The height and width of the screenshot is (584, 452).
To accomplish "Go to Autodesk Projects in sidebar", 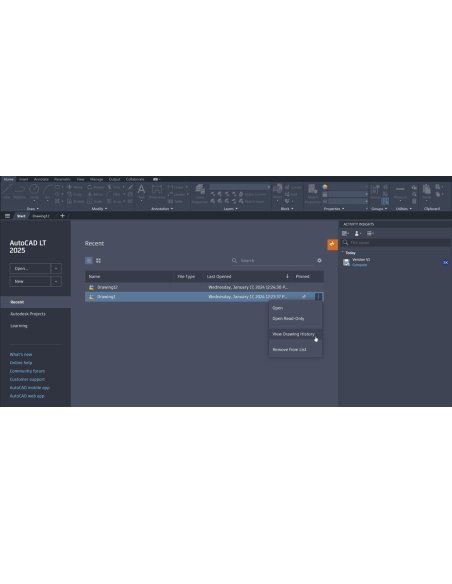I will 28,314.
